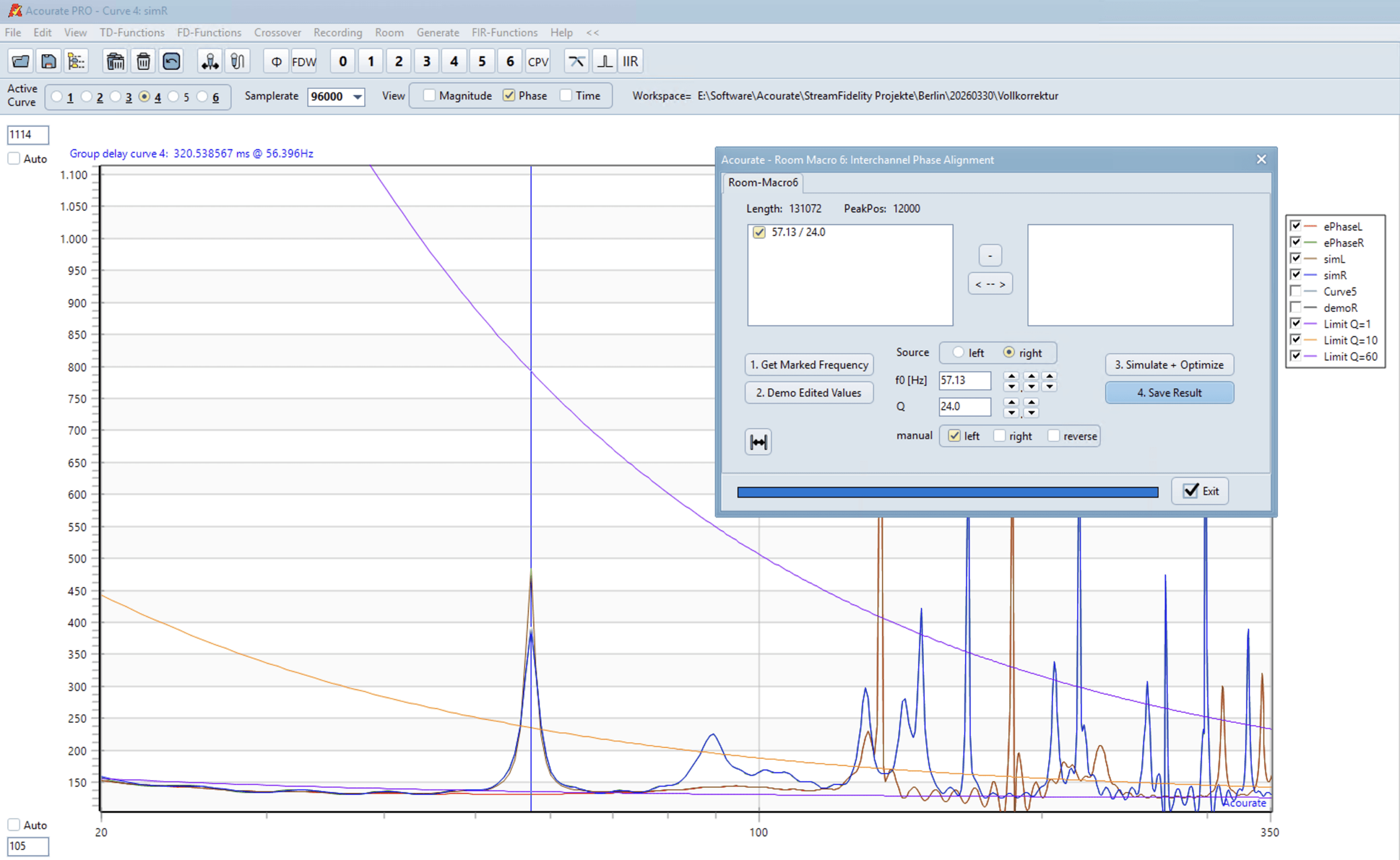Uncheck the simL curve in legend
1400x860 pixels.
(x=1296, y=259)
